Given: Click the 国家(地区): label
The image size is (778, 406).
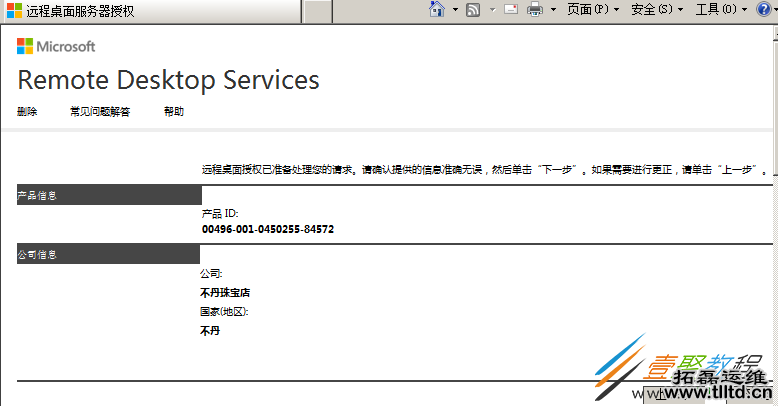Looking at the screenshot, I should pos(224,312).
